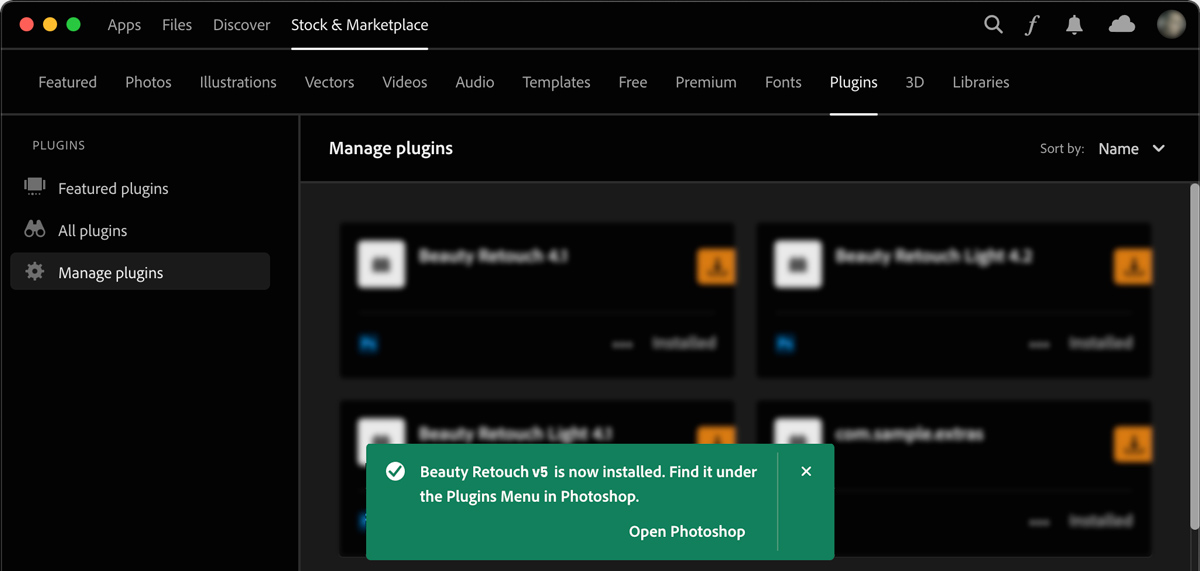Select Featured plugins in sidebar
This screenshot has height=571, width=1200.
(113, 188)
